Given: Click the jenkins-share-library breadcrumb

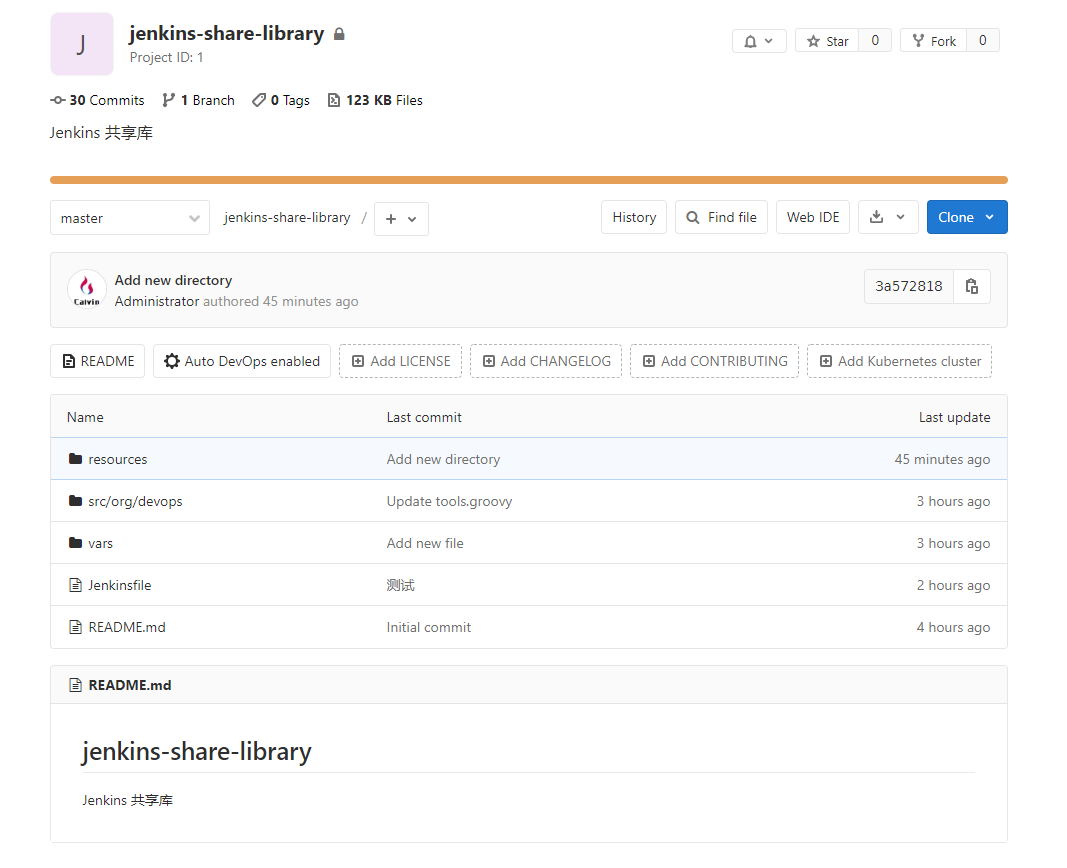Looking at the screenshot, I should (x=287, y=218).
